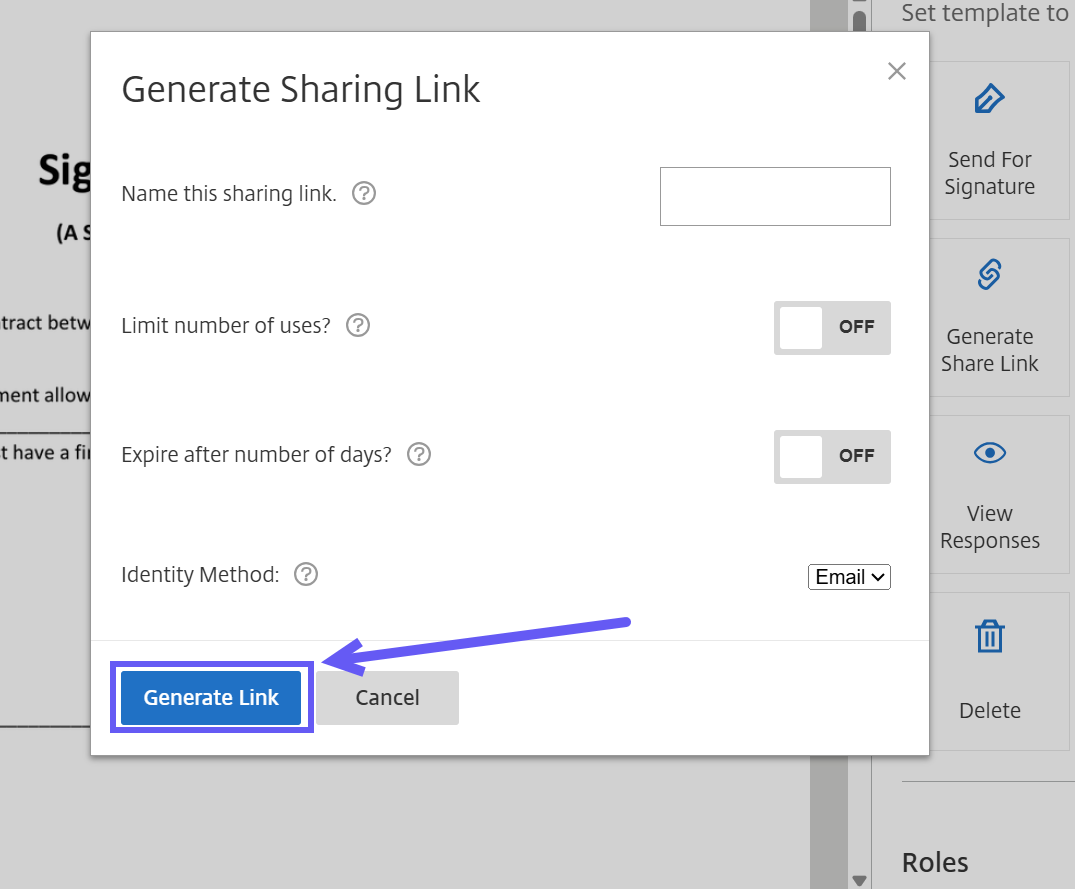
Task: Click the scrollbar down arrow
Action: pyautogui.click(x=859, y=880)
